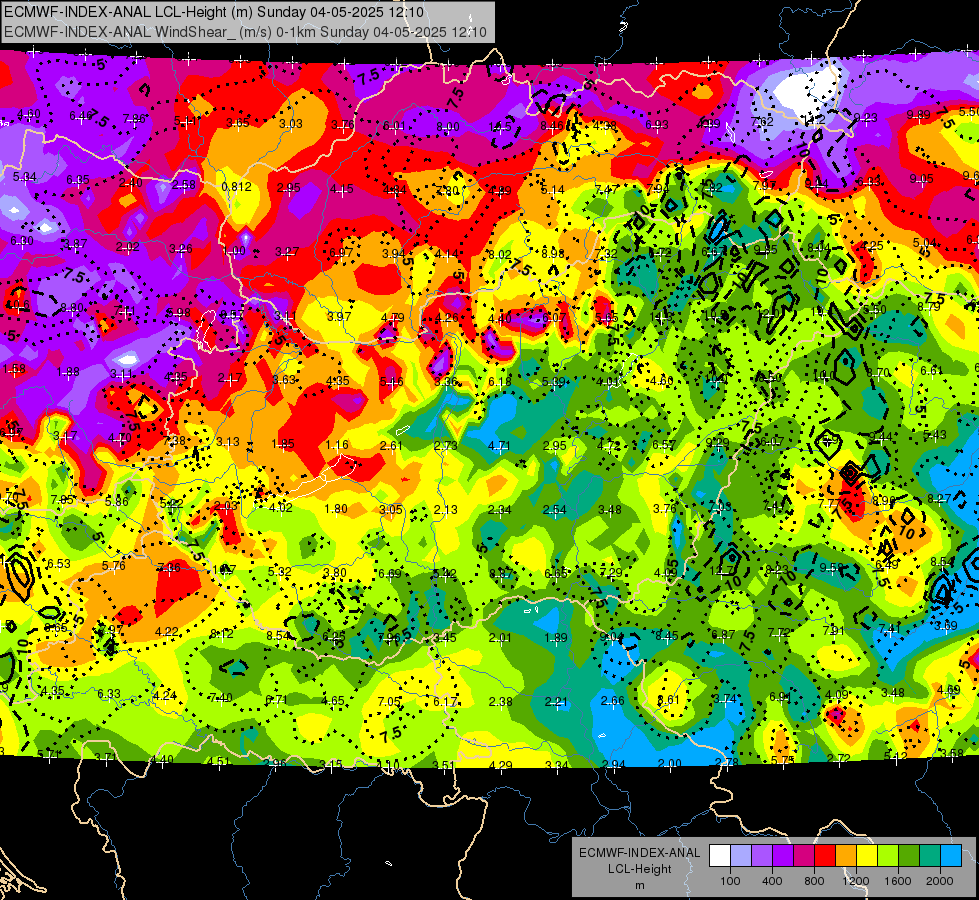
Task: Click the 2.00 value at the map bottom
Action: click(x=670, y=763)
